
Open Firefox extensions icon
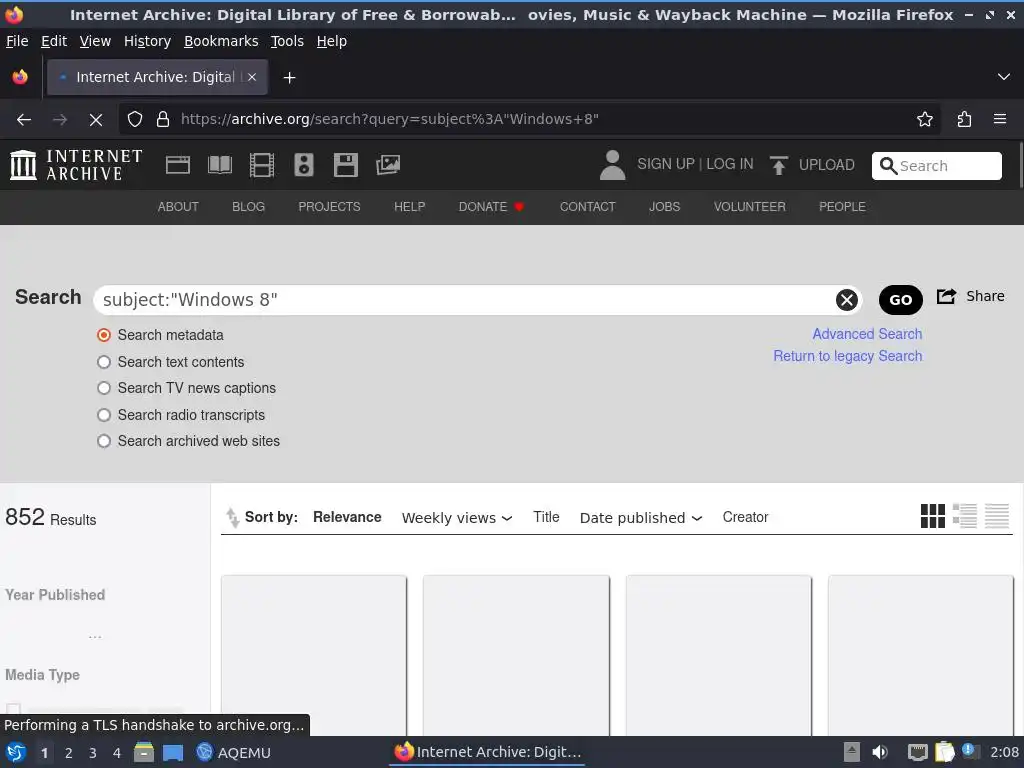[x=964, y=120]
